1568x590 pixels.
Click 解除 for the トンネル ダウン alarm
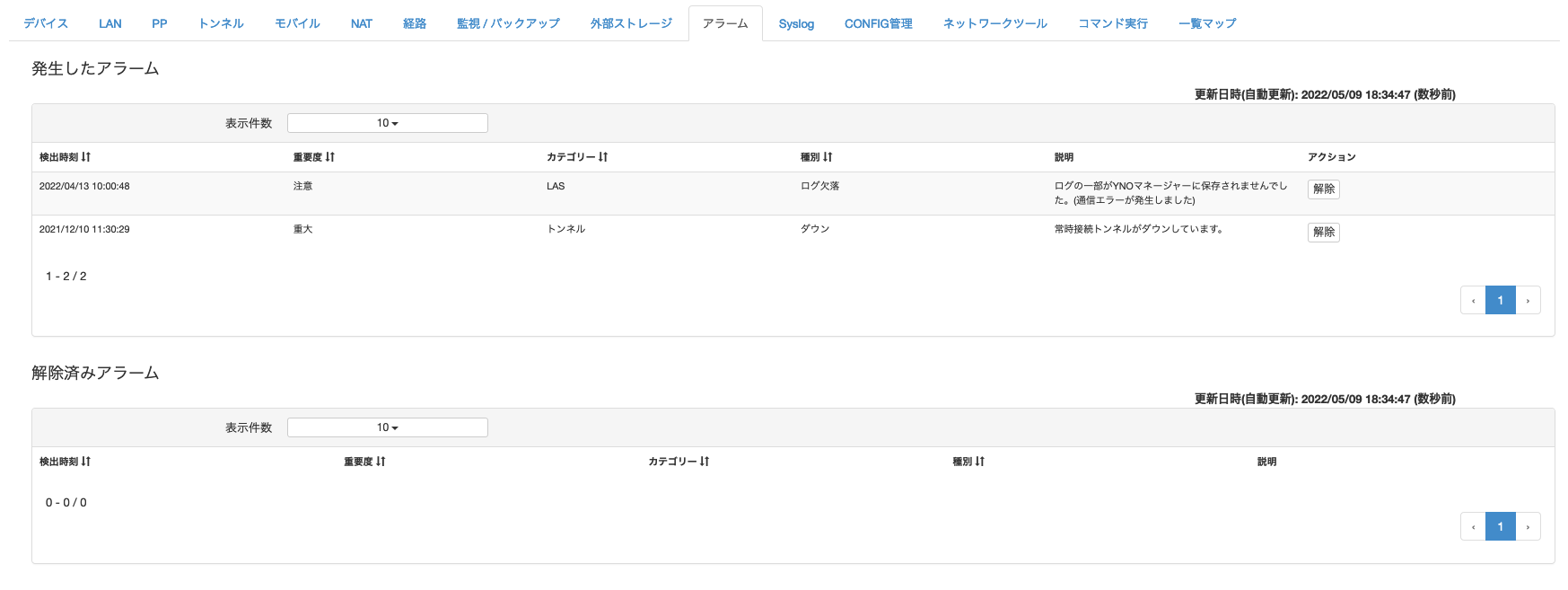[1324, 232]
